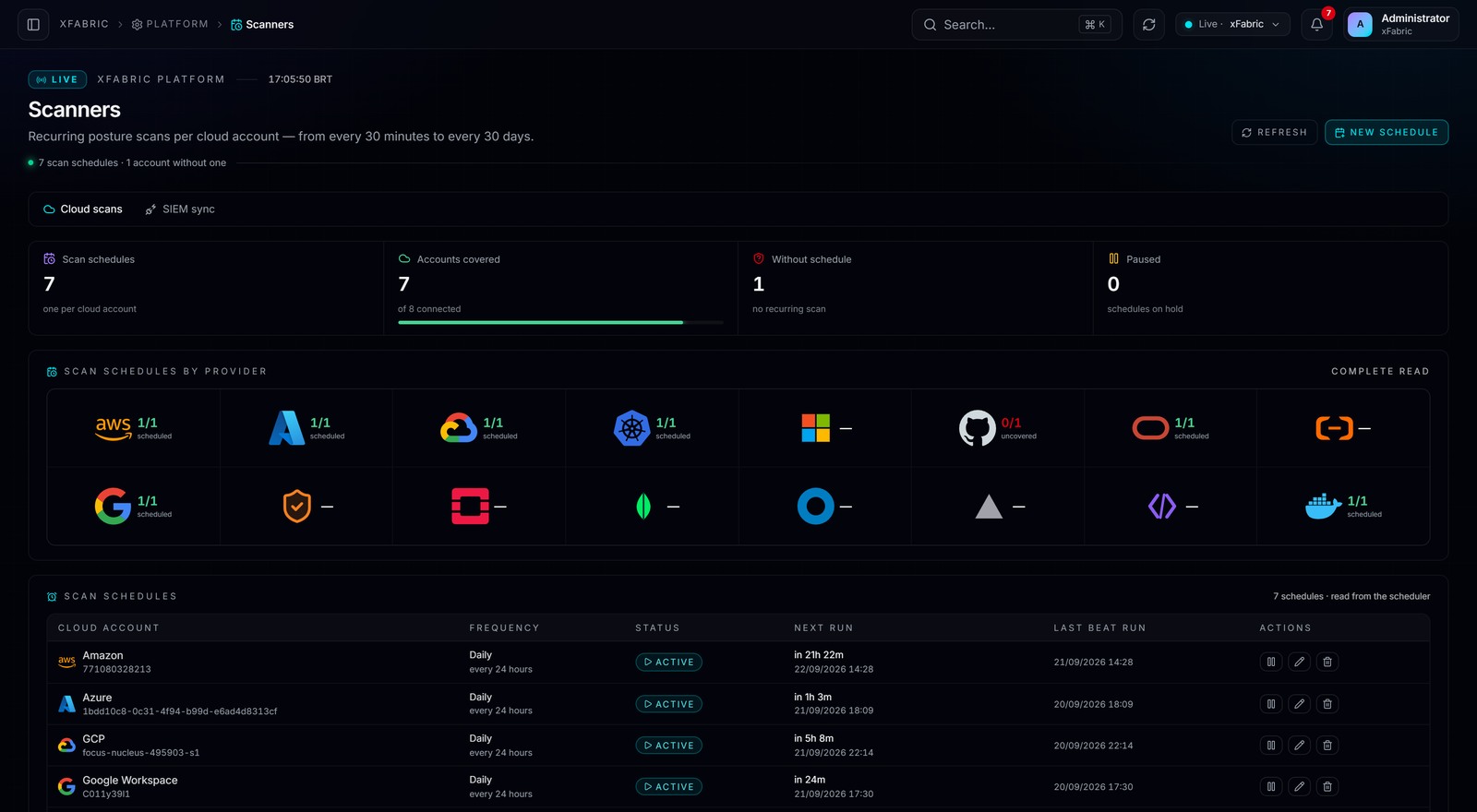The height and width of the screenshot is (812, 1477).
Task: Click the Google G provider tile
Action: [134, 507]
